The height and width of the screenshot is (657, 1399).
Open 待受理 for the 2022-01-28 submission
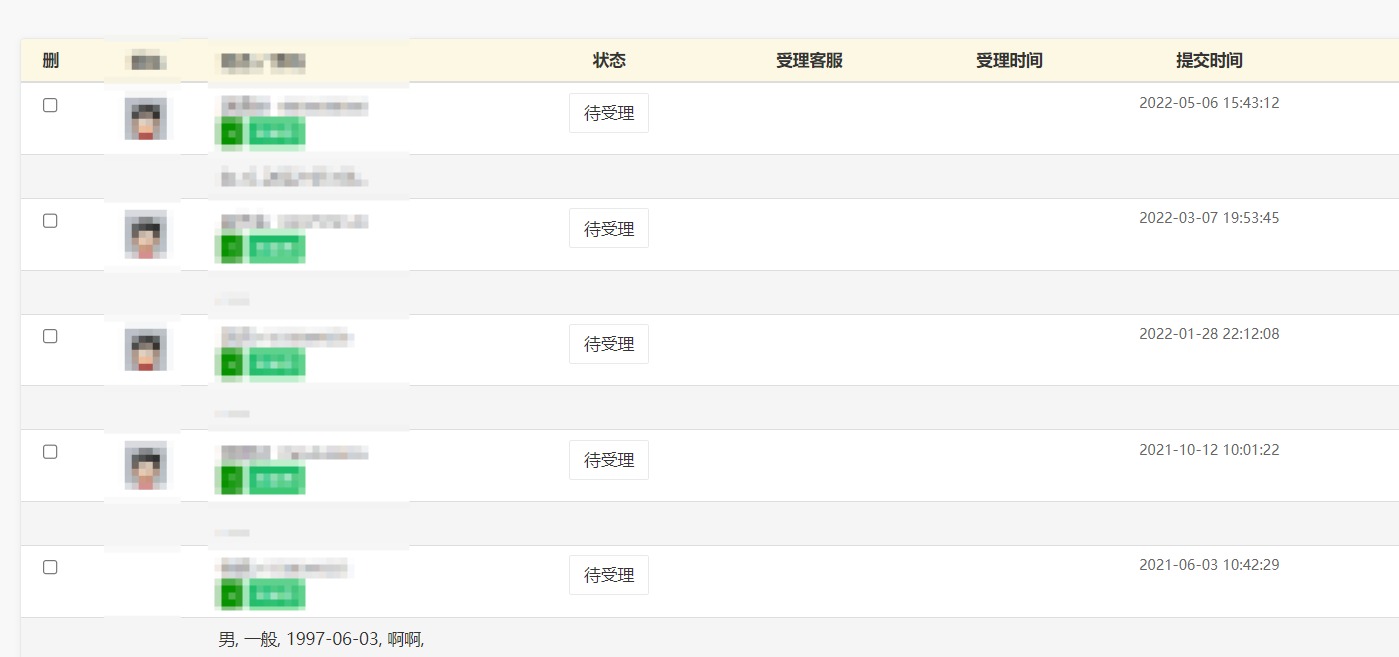(609, 344)
